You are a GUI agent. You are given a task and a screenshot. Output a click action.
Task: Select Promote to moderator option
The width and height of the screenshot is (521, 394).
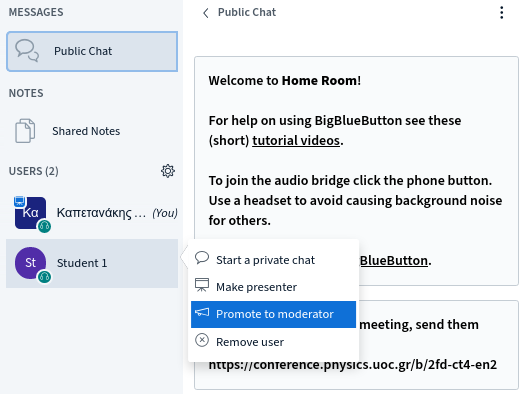coord(273,314)
